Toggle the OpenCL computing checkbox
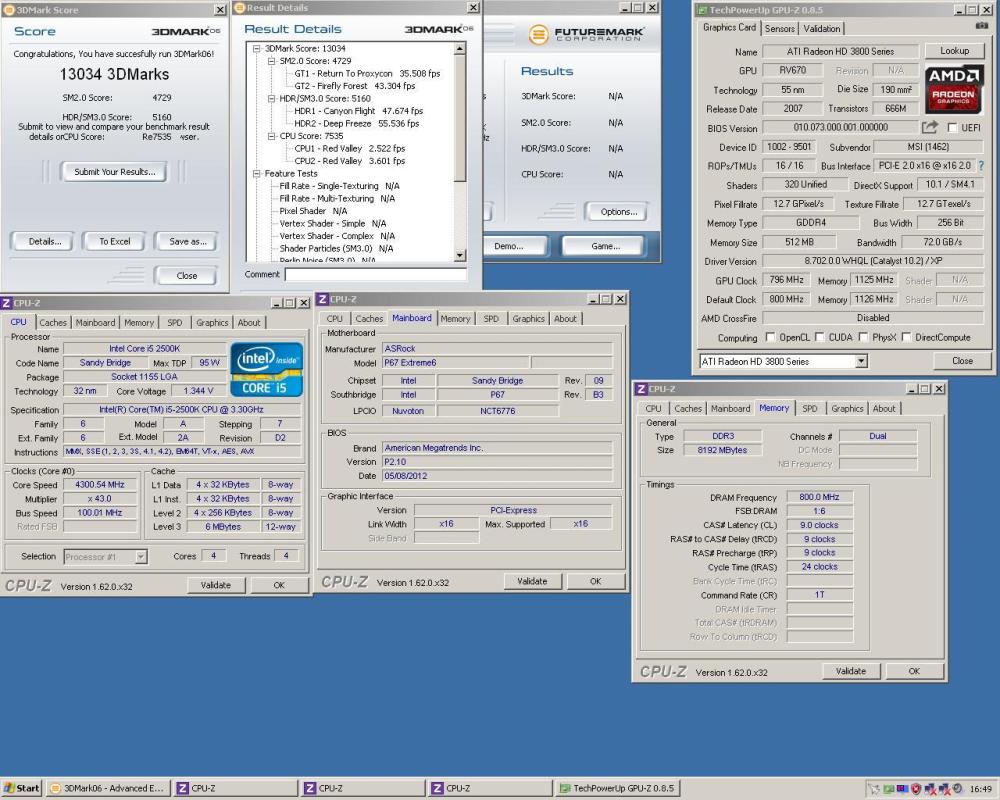This screenshot has height=800, width=1000. [x=770, y=337]
